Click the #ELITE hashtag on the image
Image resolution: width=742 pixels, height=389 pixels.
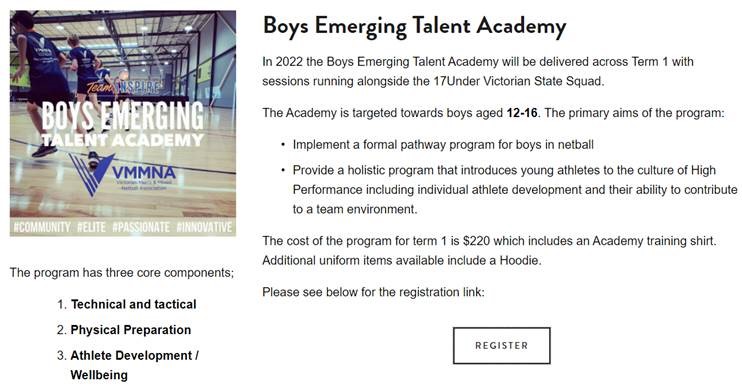(x=91, y=227)
